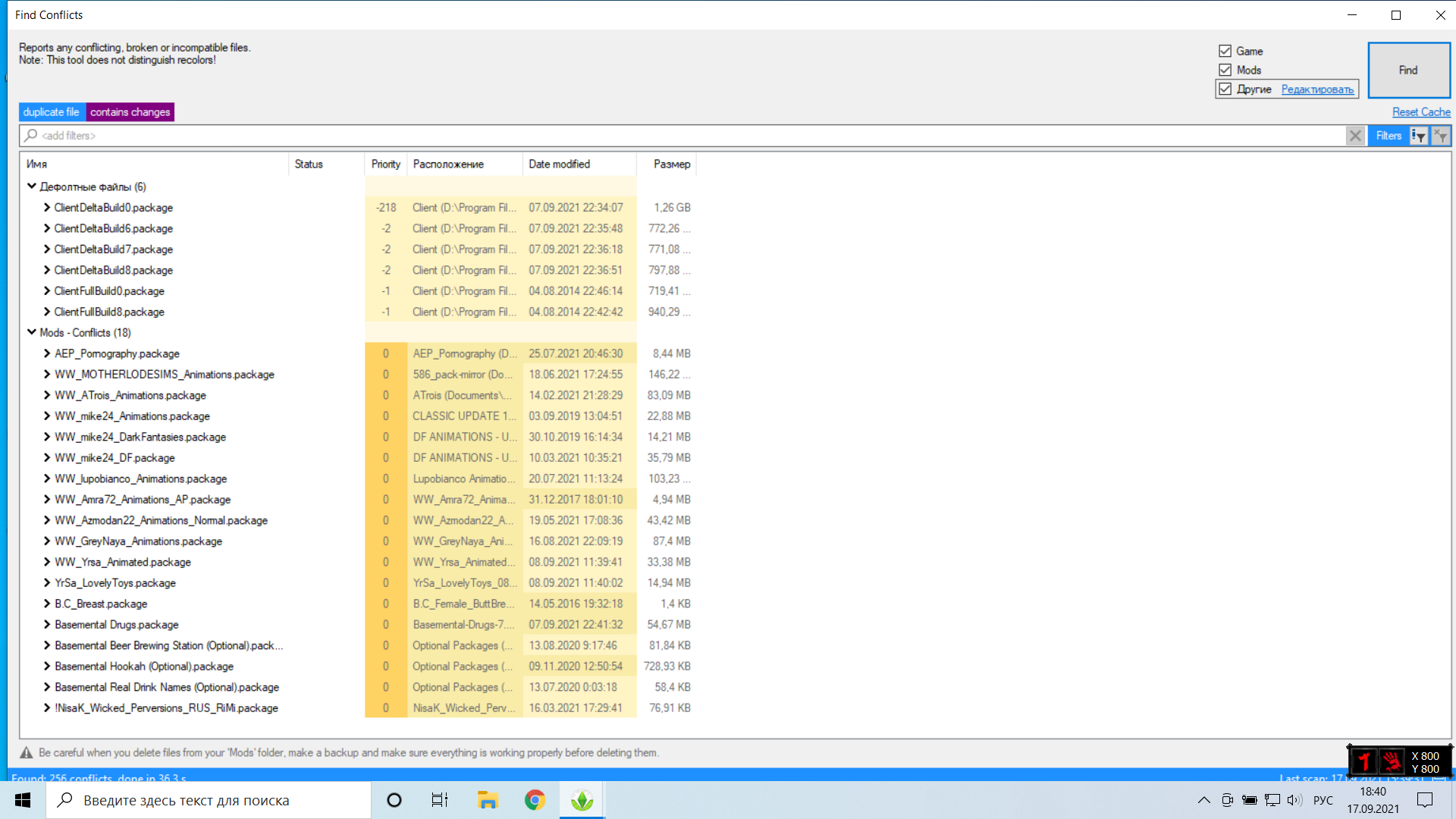Screen dimensions: 1456x819
Task: Expand the Basemental Drugs.package row
Action: 47,624
